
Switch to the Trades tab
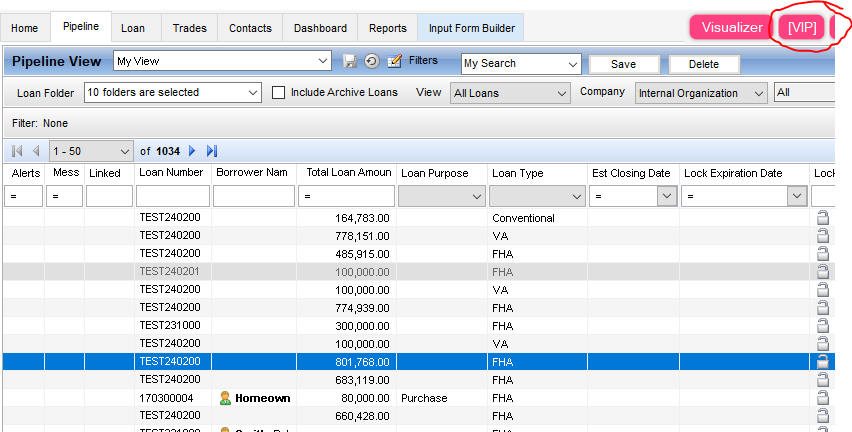pyautogui.click(x=189, y=28)
